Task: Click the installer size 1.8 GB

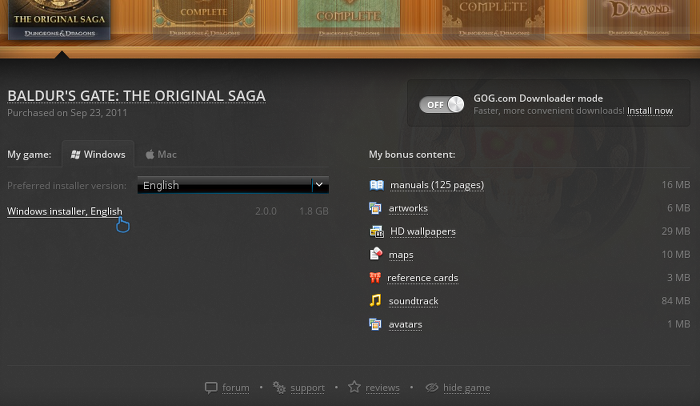Action: 314,211
